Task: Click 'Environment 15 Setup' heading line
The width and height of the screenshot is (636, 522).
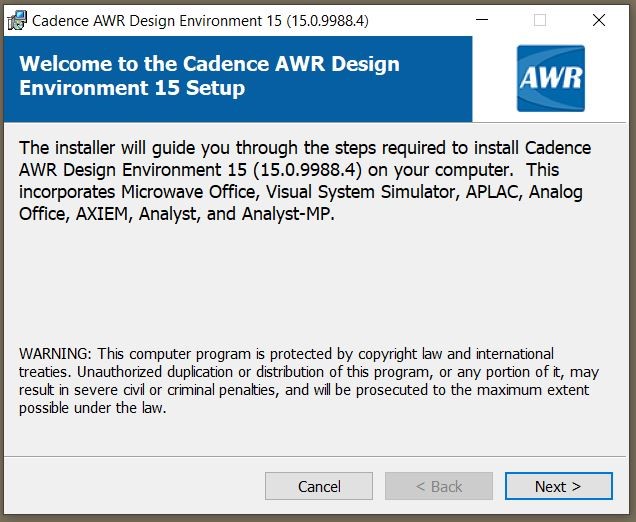Action: pyautogui.click(x=132, y=88)
